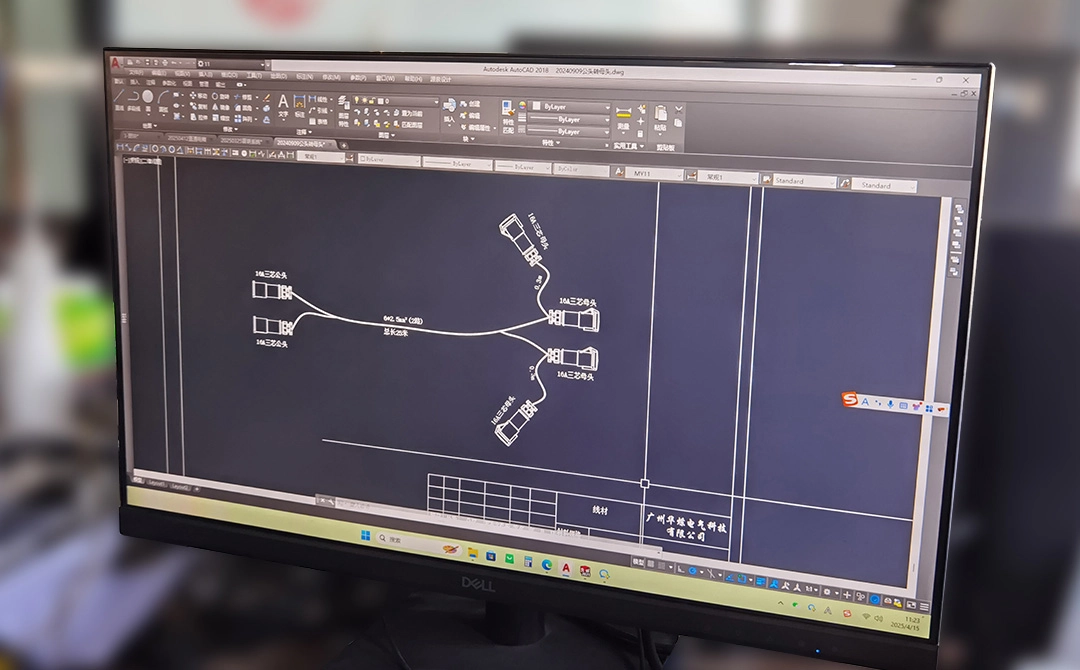Click the large Text (文字) tool icon
The width and height of the screenshot is (1080, 670).
click(283, 101)
